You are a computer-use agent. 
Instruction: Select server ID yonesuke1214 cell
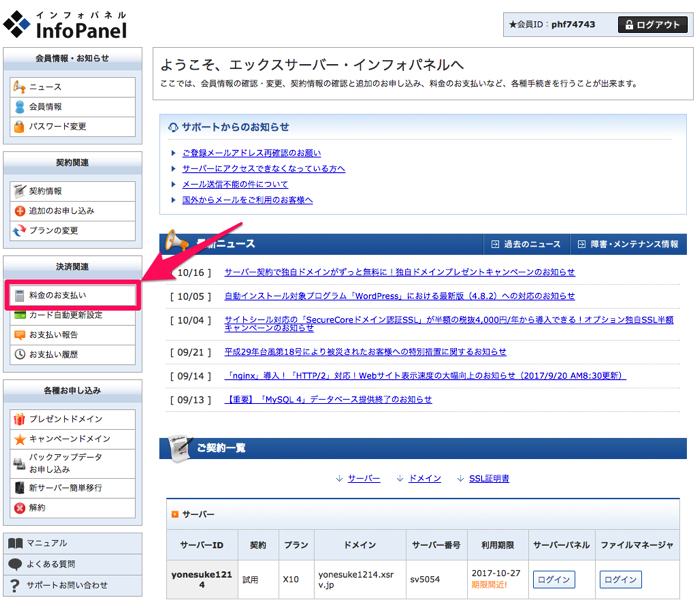coord(202,579)
